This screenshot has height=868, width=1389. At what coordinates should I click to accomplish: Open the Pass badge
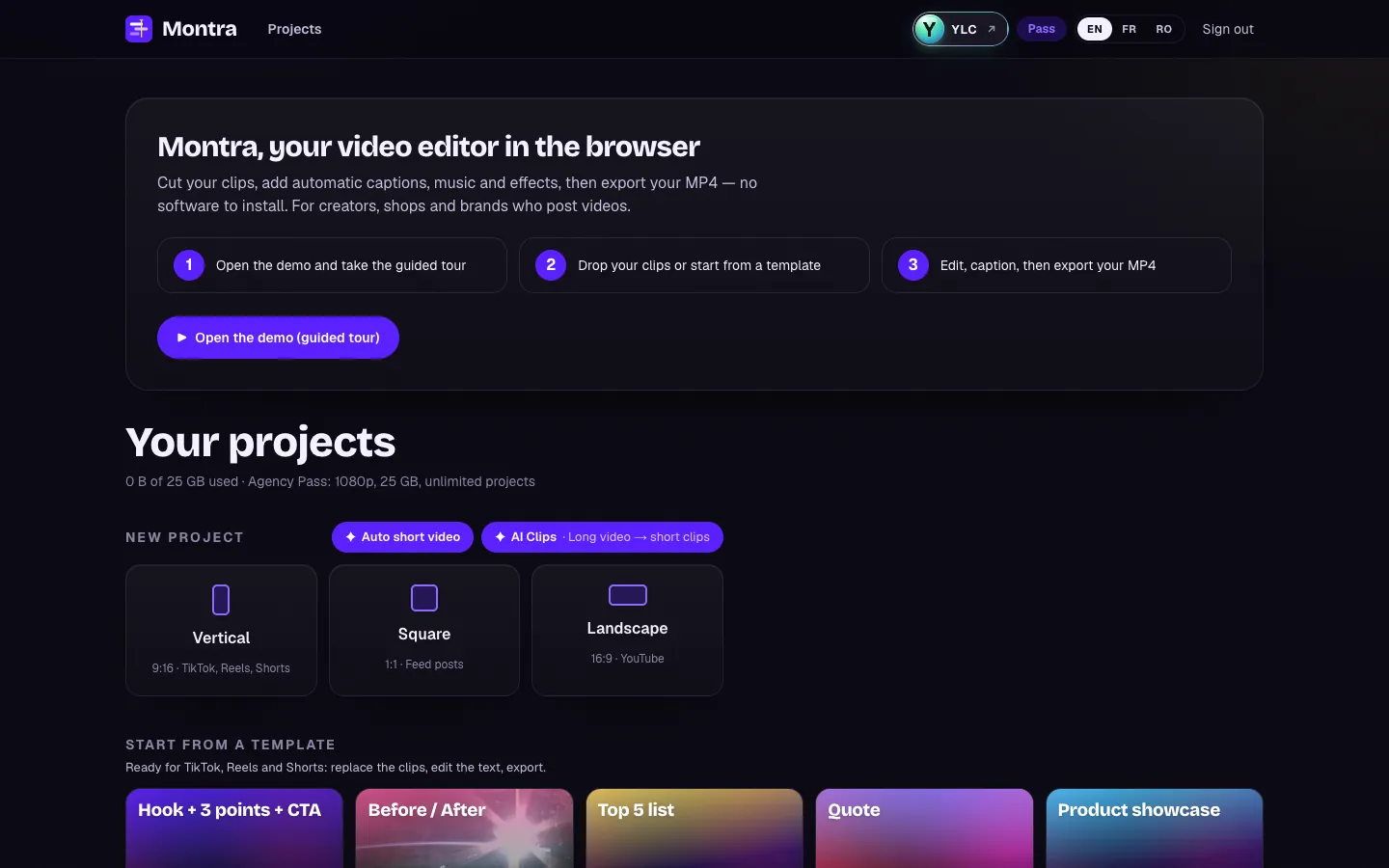1042,29
